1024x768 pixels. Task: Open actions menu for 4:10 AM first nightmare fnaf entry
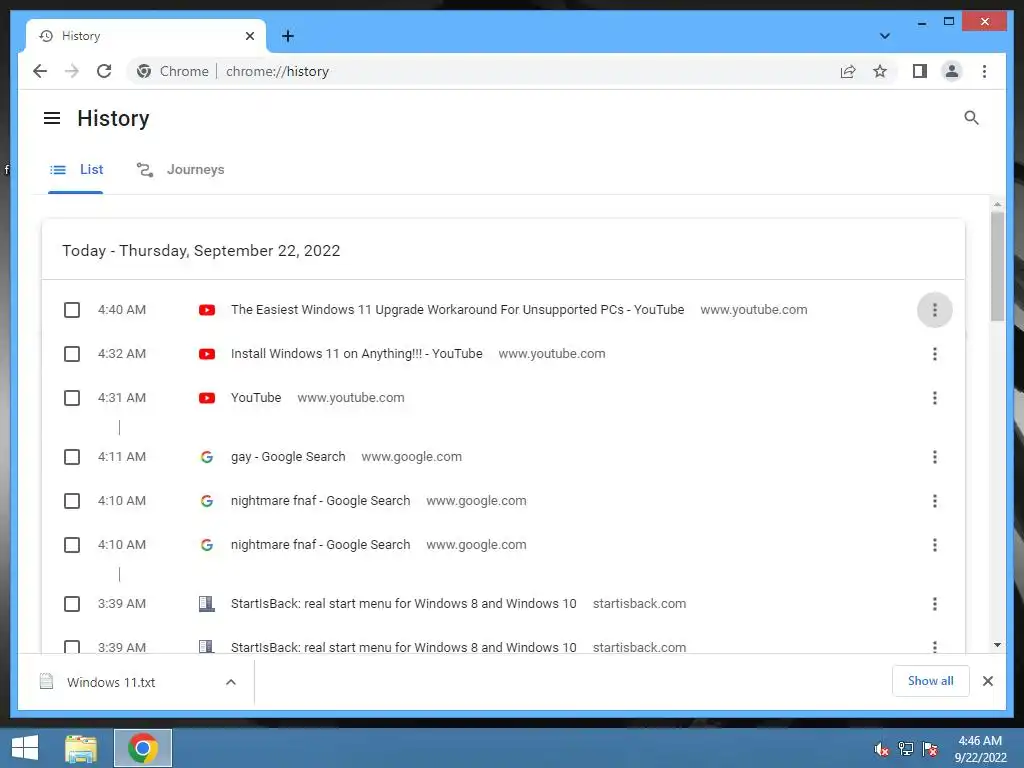pos(935,501)
